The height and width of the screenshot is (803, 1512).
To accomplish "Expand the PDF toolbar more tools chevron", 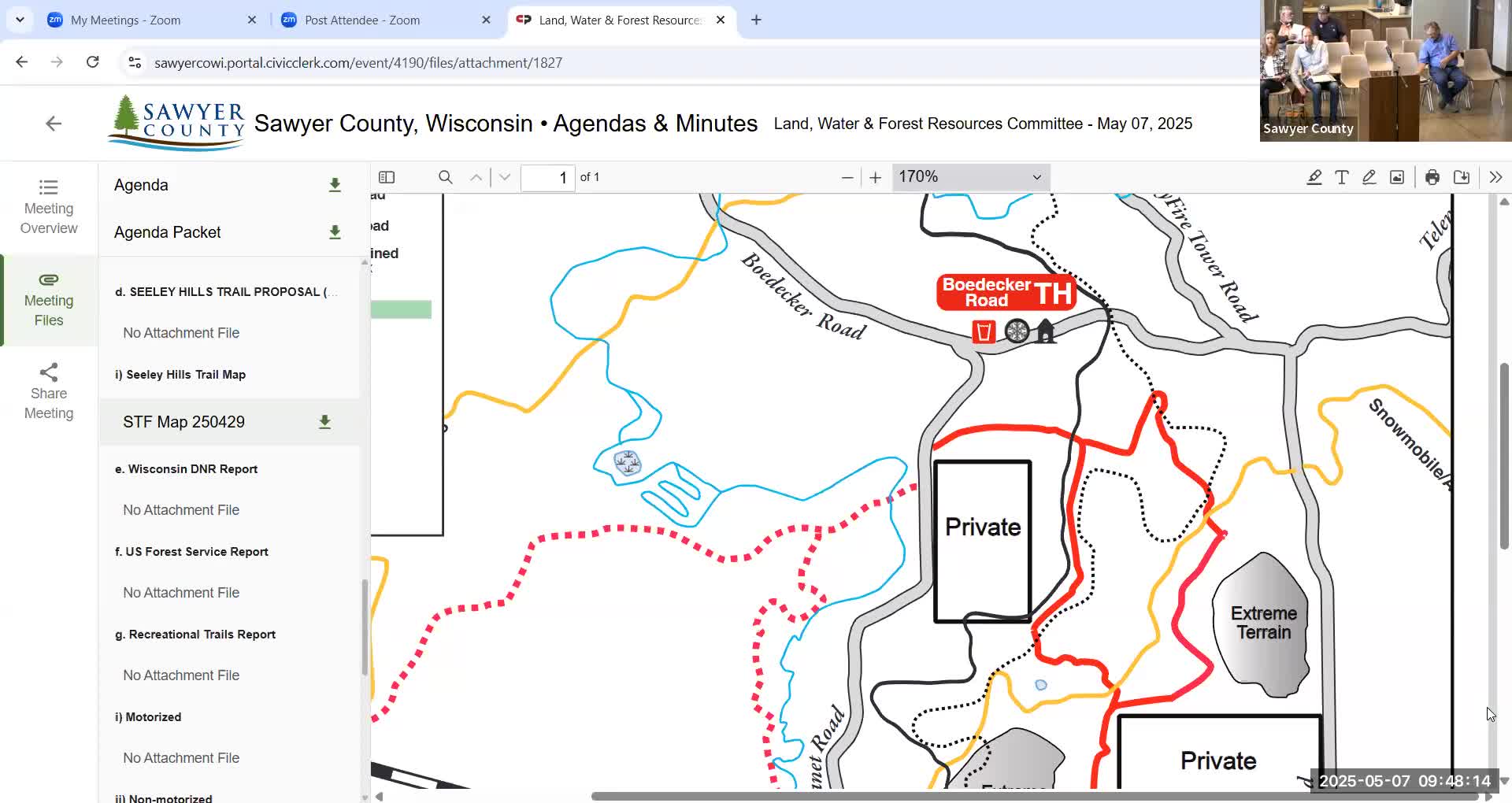I will point(1495,177).
